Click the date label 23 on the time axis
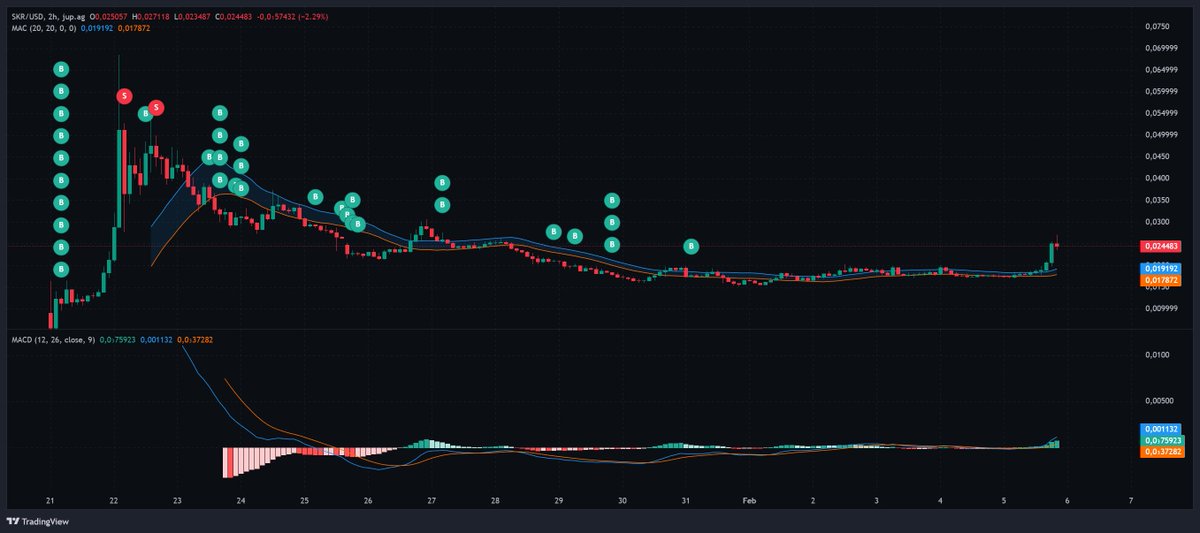 pyautogui.click(x=177, y=499)
